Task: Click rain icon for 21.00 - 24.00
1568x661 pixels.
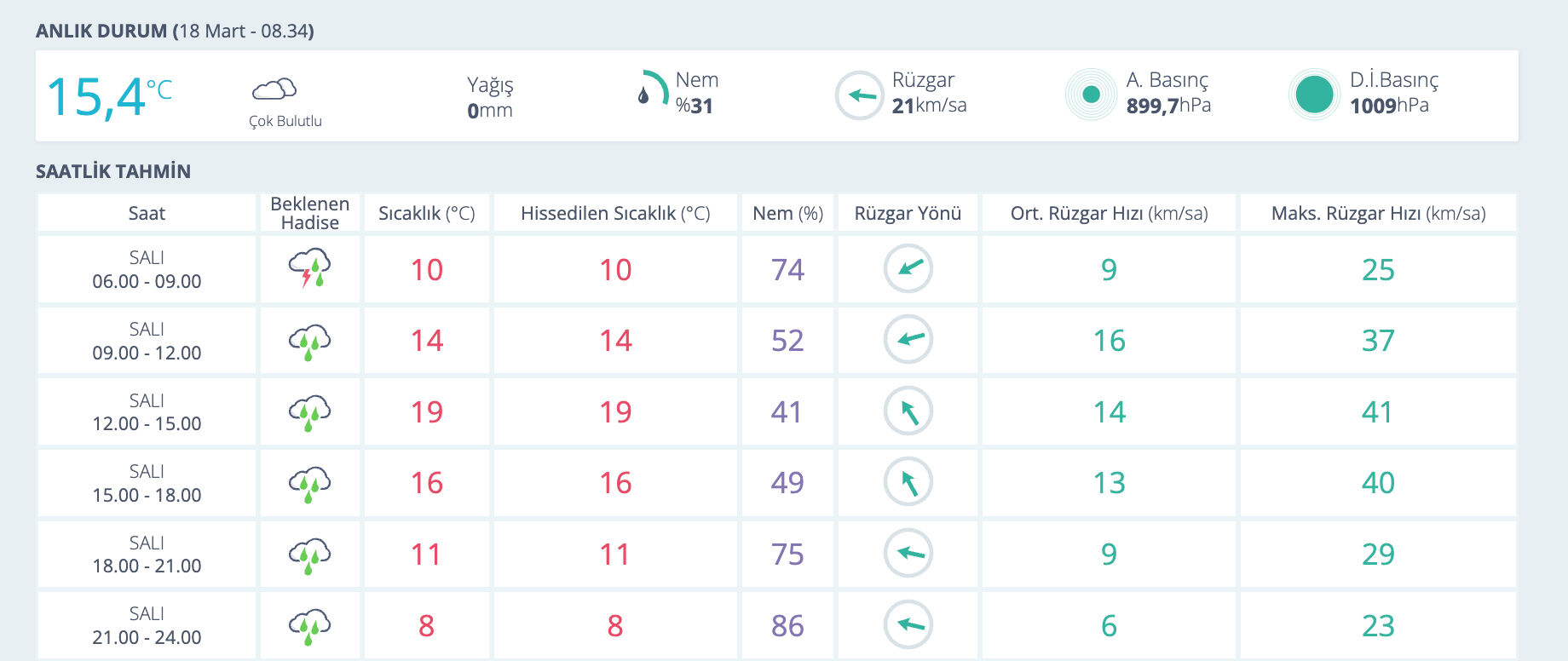Action: tap(309, 626)
